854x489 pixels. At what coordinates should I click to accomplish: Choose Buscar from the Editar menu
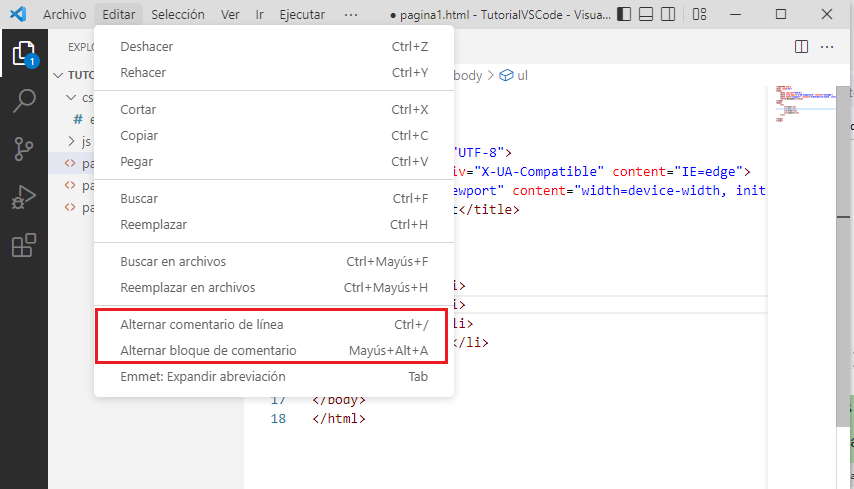pyautogui.click(x=274, y=199)
